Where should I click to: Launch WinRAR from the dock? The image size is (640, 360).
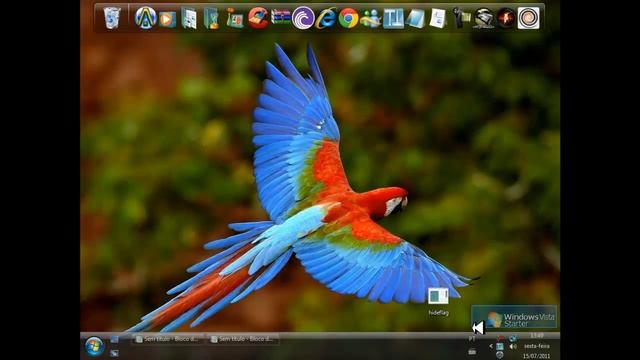point(281,17)
